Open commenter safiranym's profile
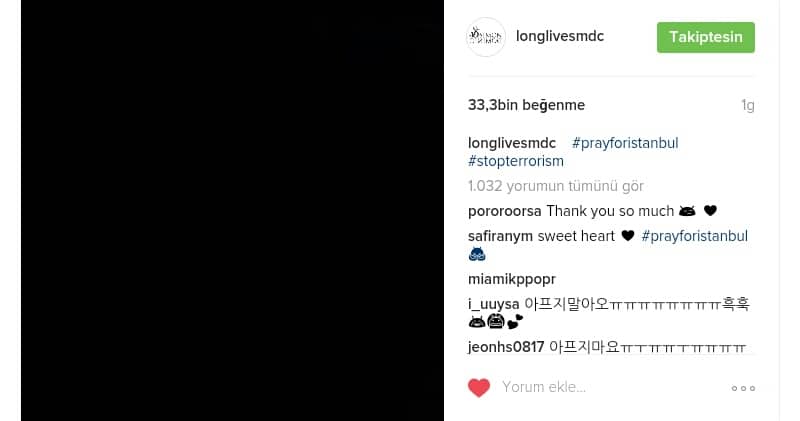This screenshot has height=421, width=800. coord(501,236)
